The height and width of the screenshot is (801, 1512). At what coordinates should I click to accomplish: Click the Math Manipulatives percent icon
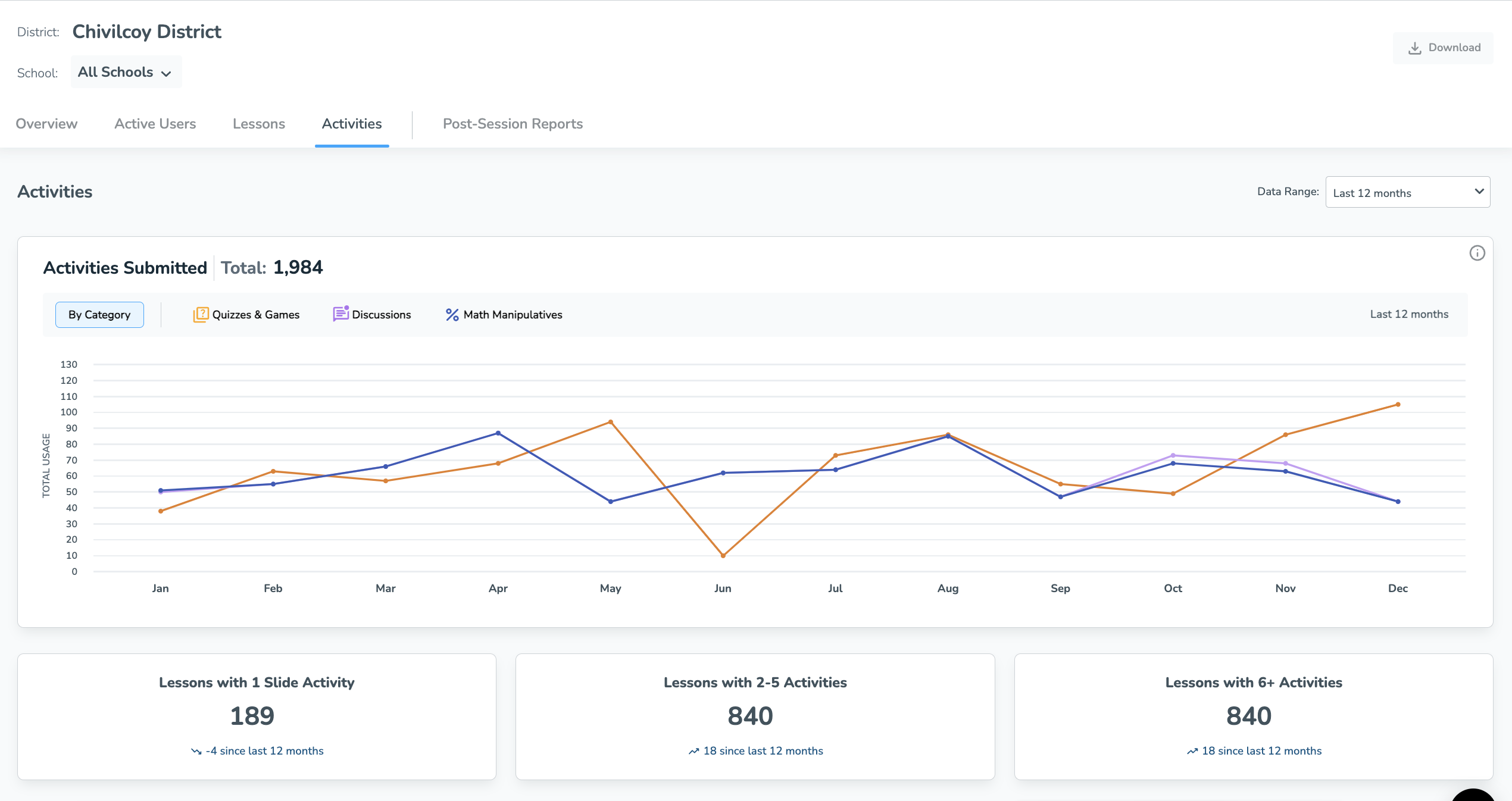point(451,314)
